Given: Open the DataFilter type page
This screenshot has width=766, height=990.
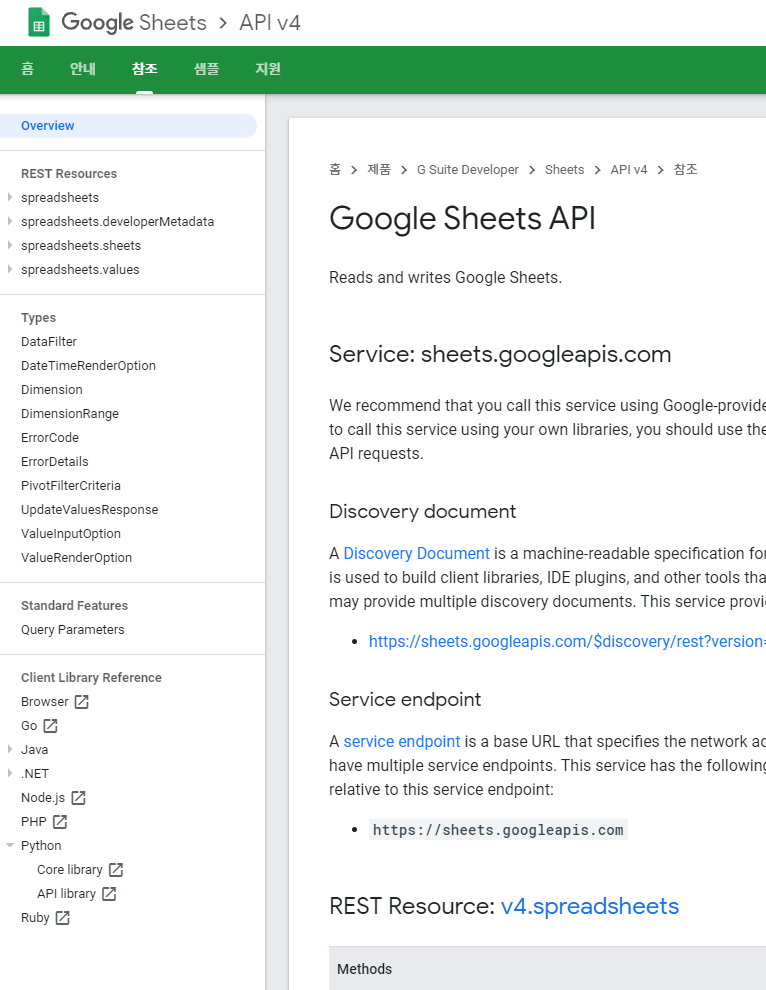Looking at the screenshot, I should (x=49, y=342).
